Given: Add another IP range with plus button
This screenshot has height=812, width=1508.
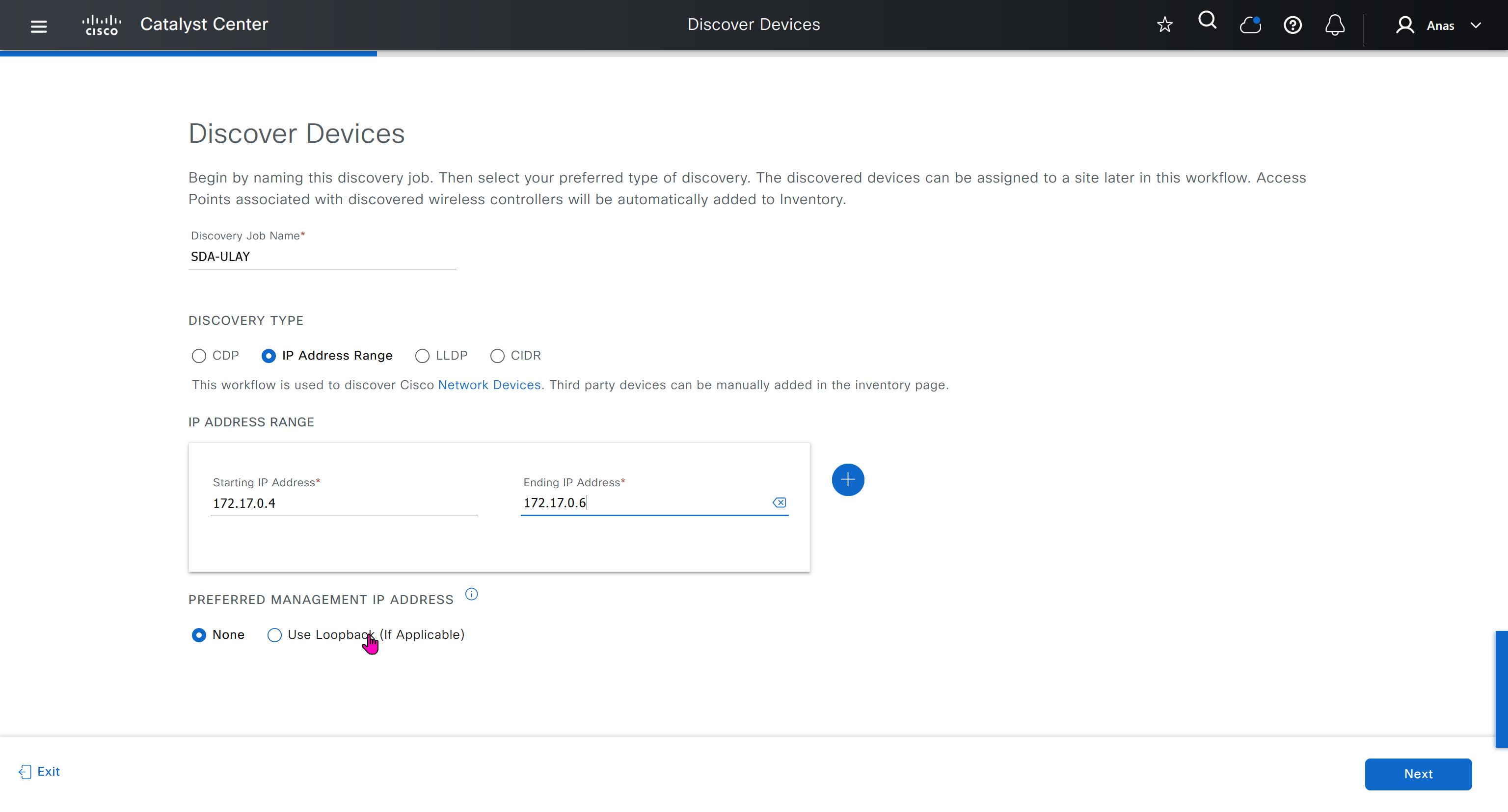Looking at the screenshot, I should click(x=847, y=480).
